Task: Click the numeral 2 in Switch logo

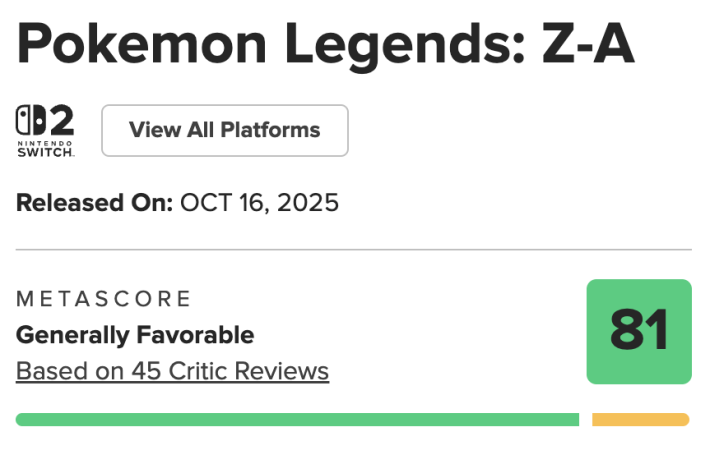Action: [60, 122]
